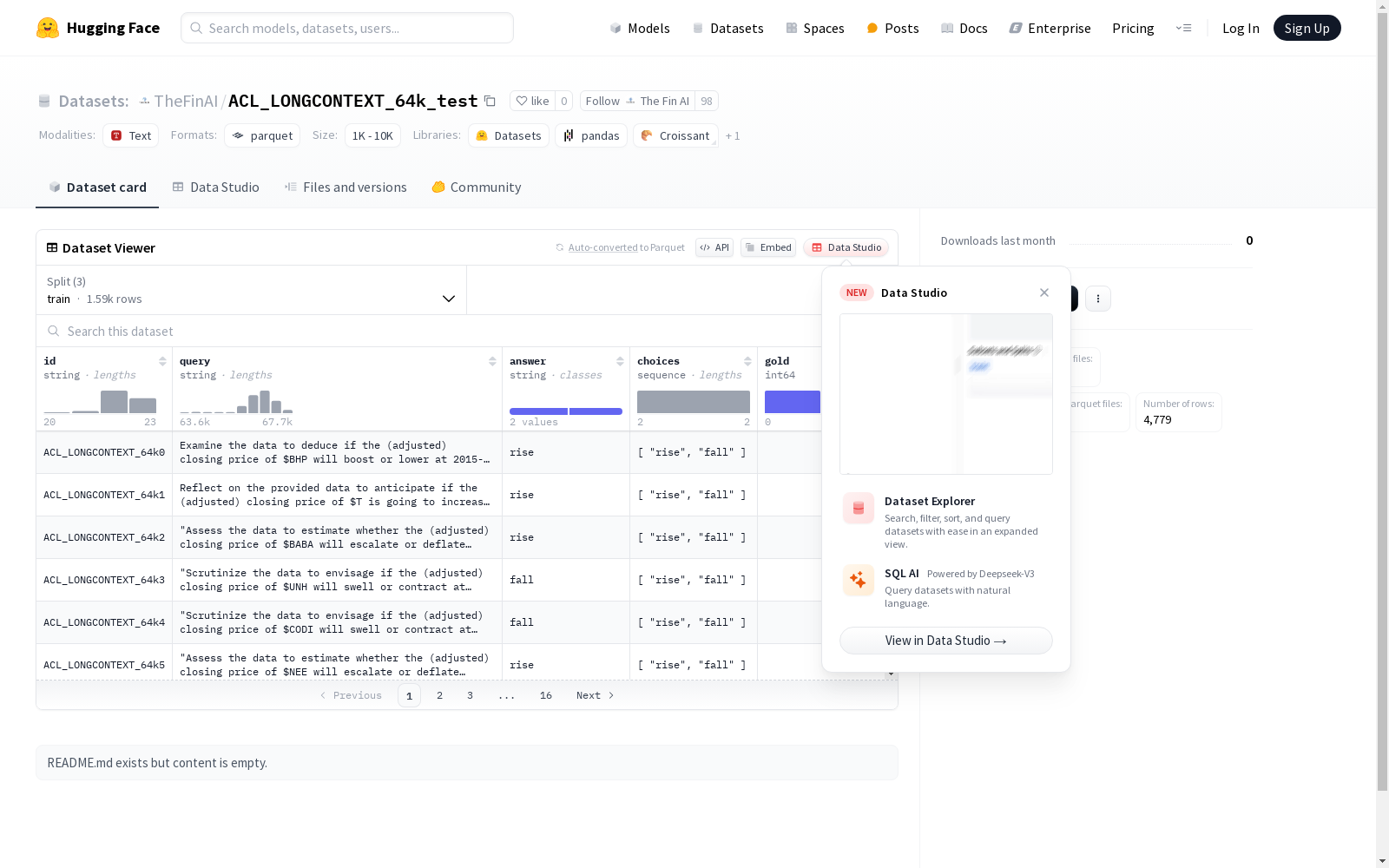Close the Data Studio popup
The image size is (1389, 868).
(1044, 293)
